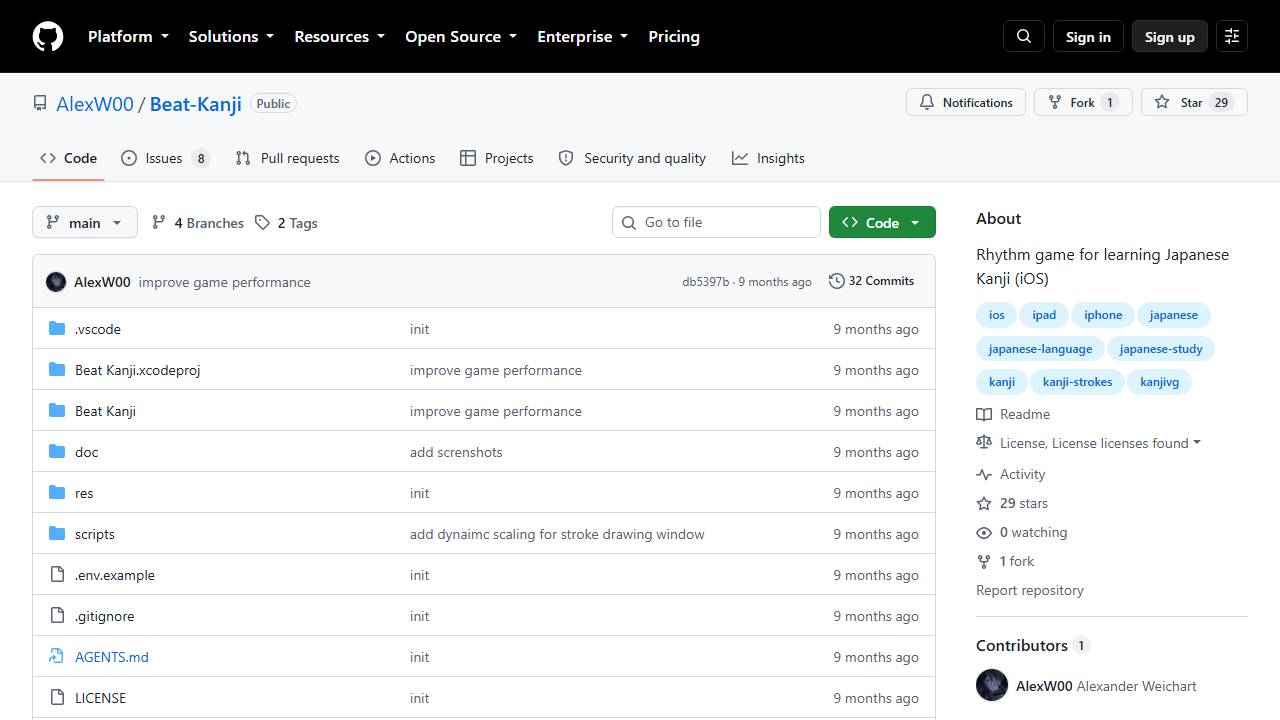Select the kanji-strokes topic tag
1280x720 pixels.
click(x=1077, y=382)
